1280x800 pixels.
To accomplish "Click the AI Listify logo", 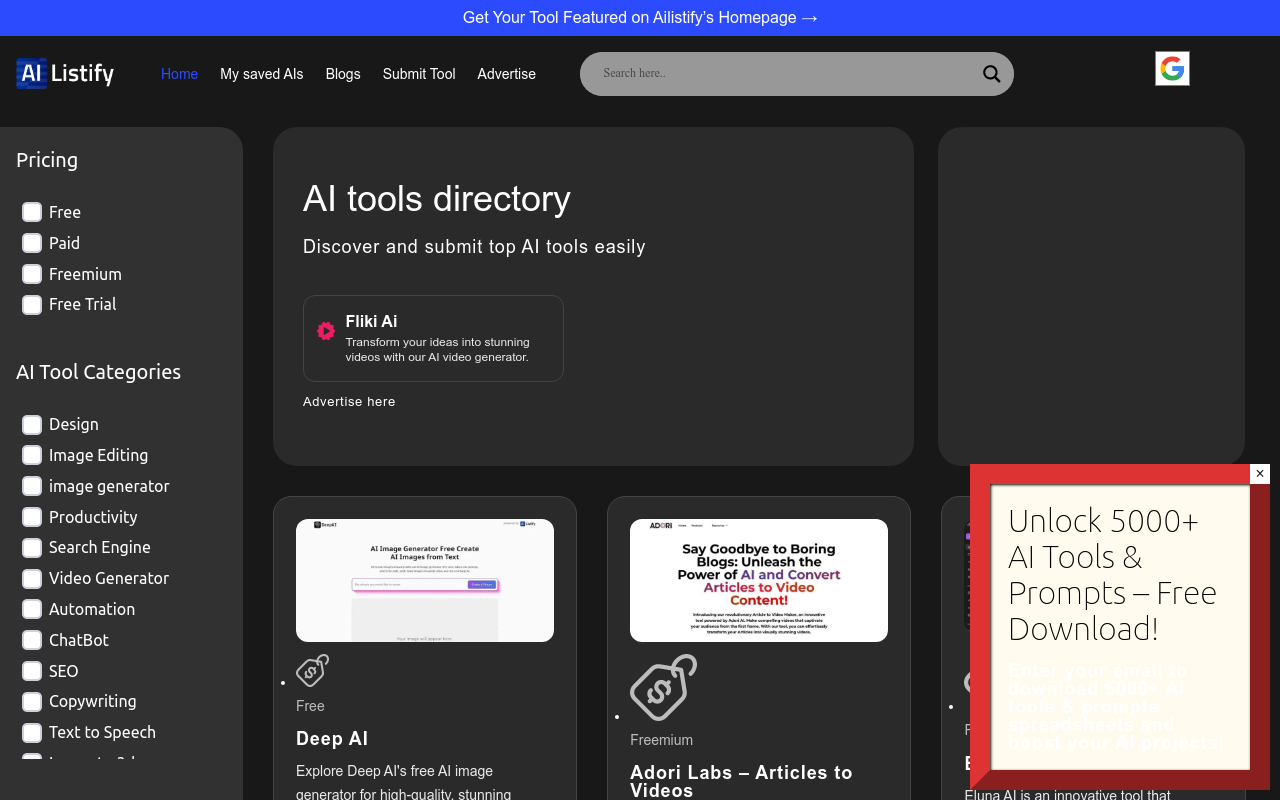I will pyautogui.click(x=65, y=73).
